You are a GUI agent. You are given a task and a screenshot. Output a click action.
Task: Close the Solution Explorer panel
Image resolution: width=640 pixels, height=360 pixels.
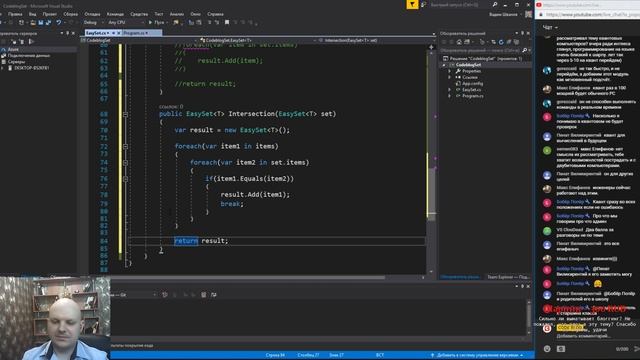tap(528, 33)
